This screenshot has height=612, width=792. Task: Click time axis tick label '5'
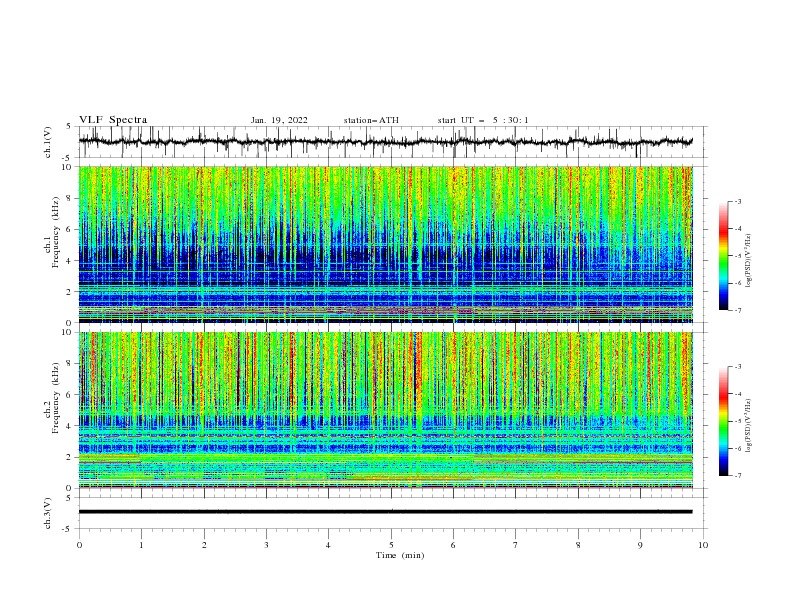pyautogui.click(x=391, y=545)
